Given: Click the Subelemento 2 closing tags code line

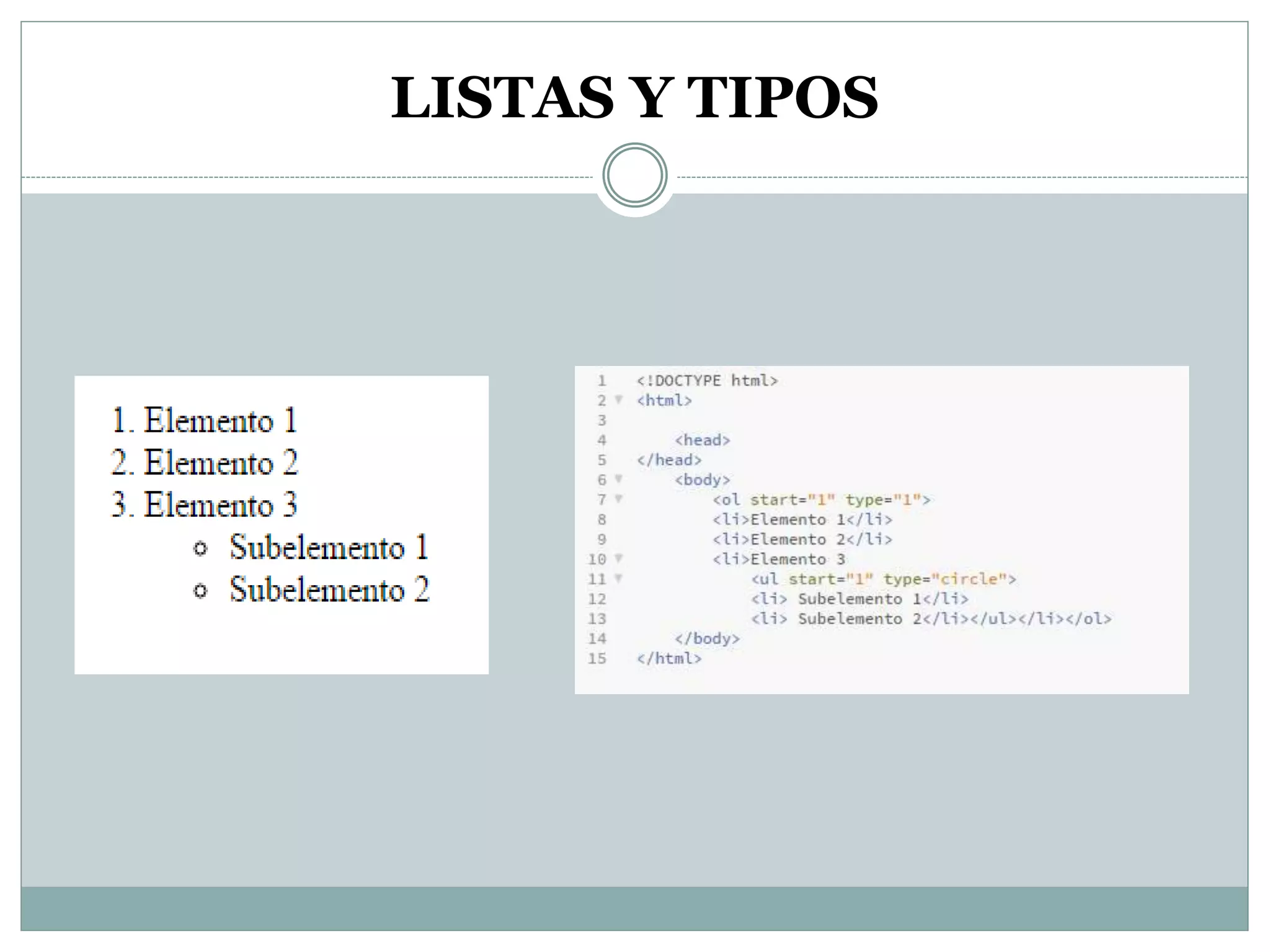Looking at the screenshot, I should (931, 619).
